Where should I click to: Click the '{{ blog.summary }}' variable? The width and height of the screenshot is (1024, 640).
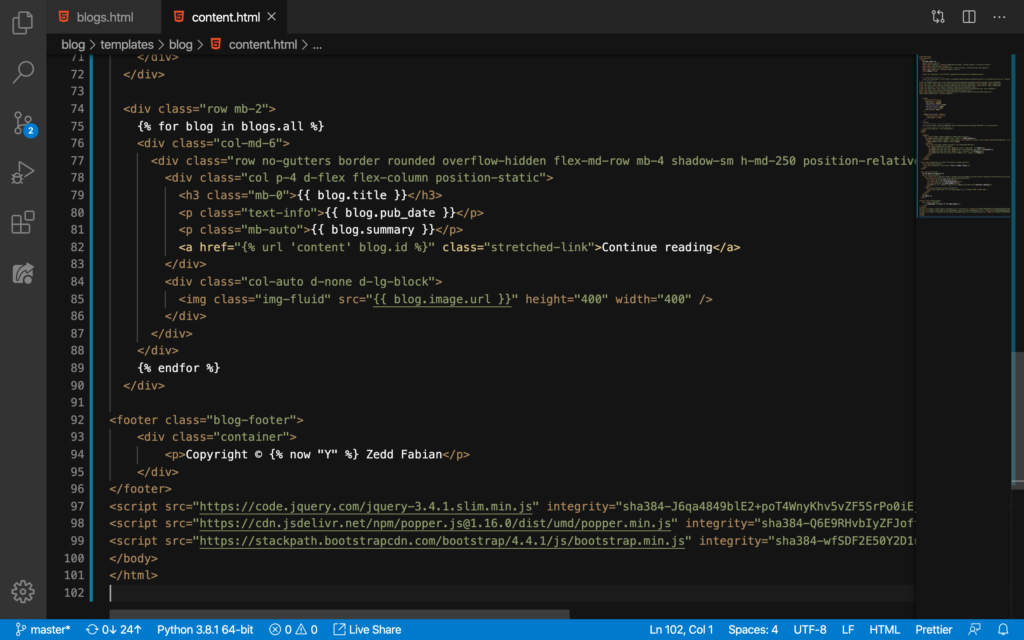373,230
